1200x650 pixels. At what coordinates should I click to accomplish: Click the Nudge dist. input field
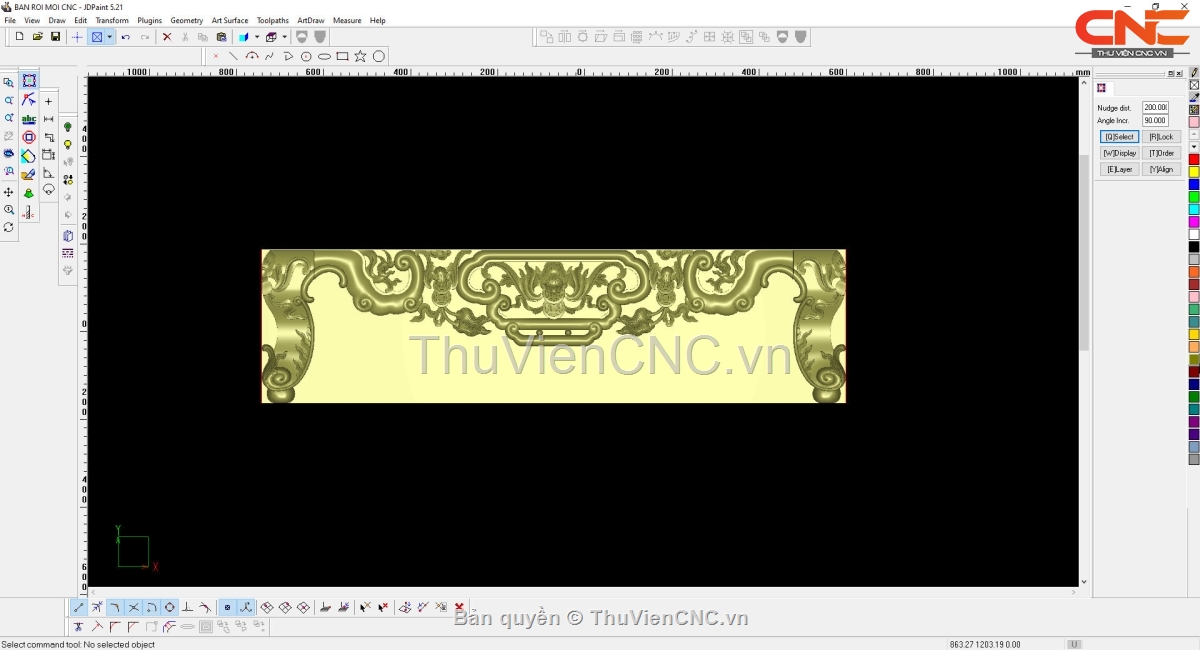point(1155,107)
